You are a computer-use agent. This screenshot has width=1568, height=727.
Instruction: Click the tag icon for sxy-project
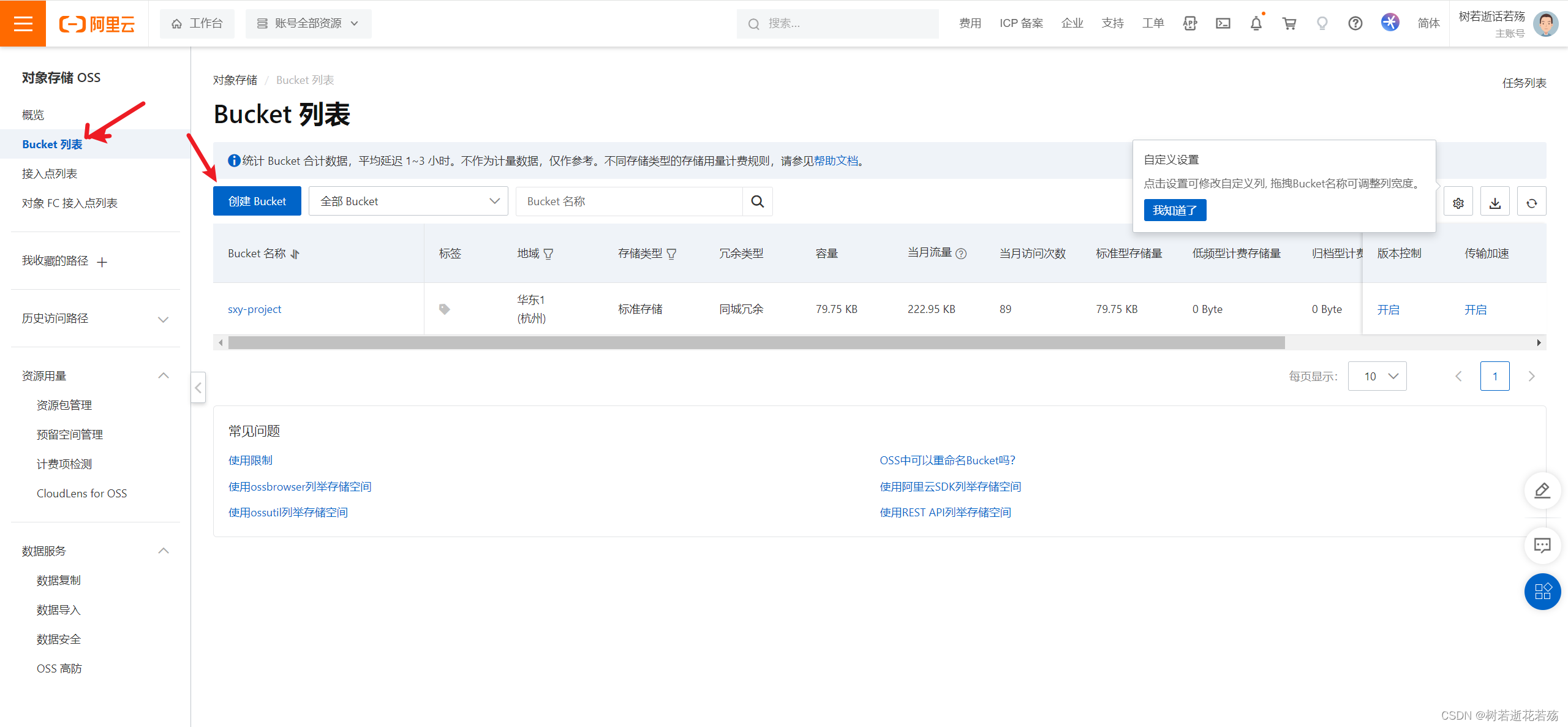[445, 309]
